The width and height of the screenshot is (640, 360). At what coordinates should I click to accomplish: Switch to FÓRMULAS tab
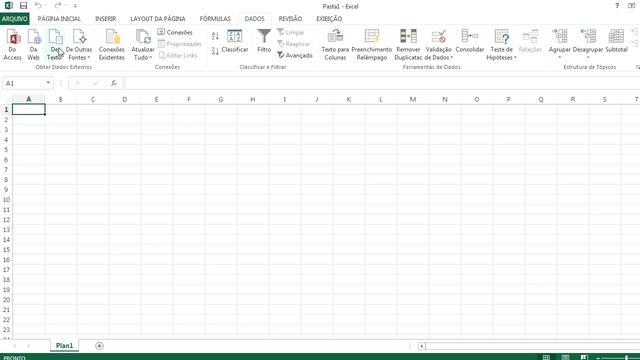[x=215, y=19]
